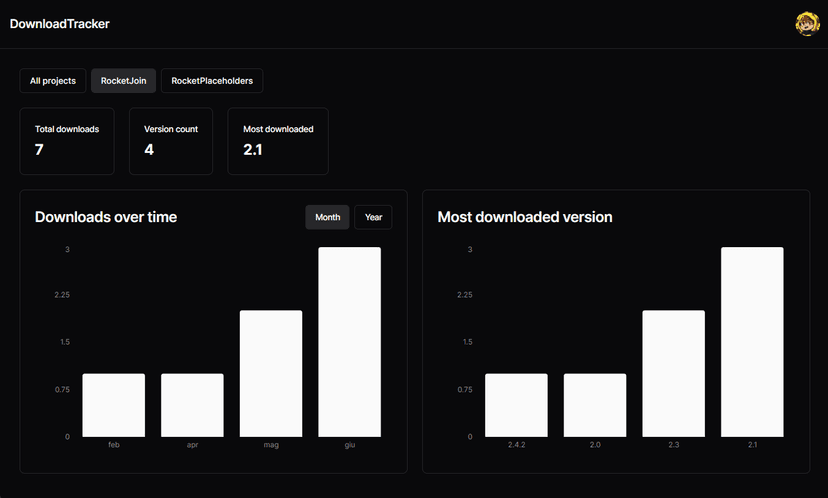
Task: Select the tallest 2.1 version bar
Action: 752,342
